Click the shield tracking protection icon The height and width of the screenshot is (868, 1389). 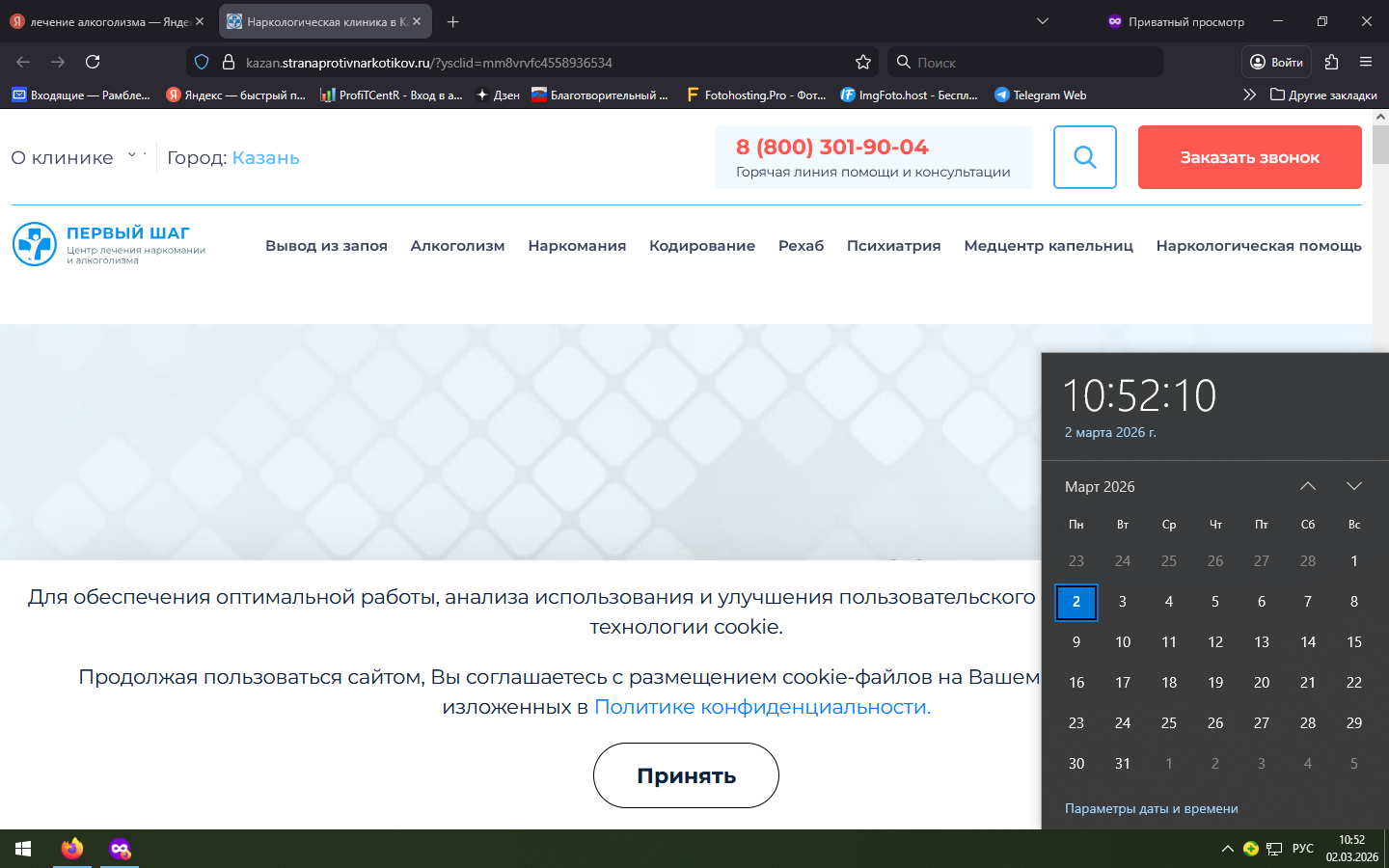point(202,62)
